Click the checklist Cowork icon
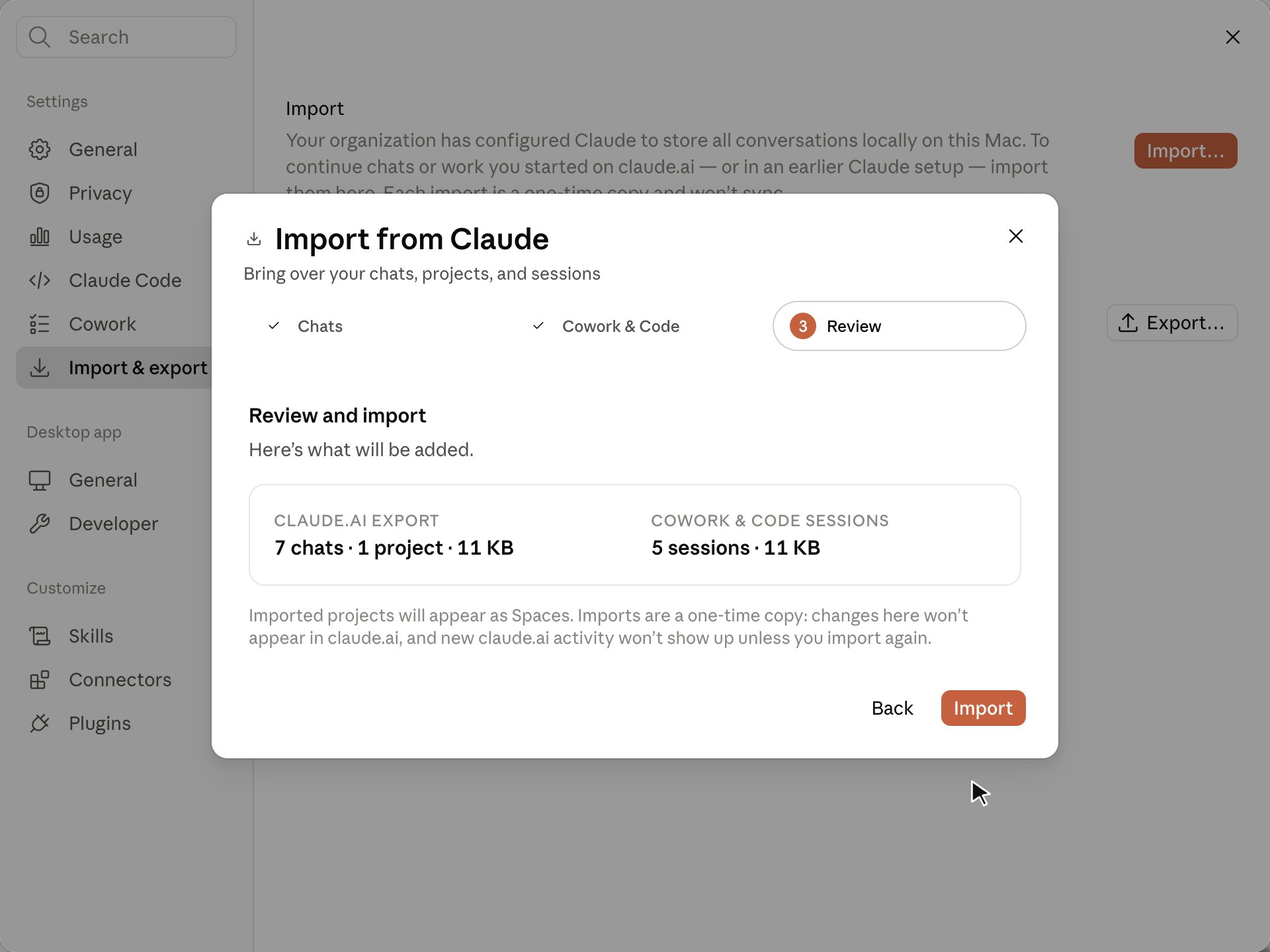Image resolution: width=1270 pixels, height=952 pixels. pyautogui.click(x=40, y=324)
